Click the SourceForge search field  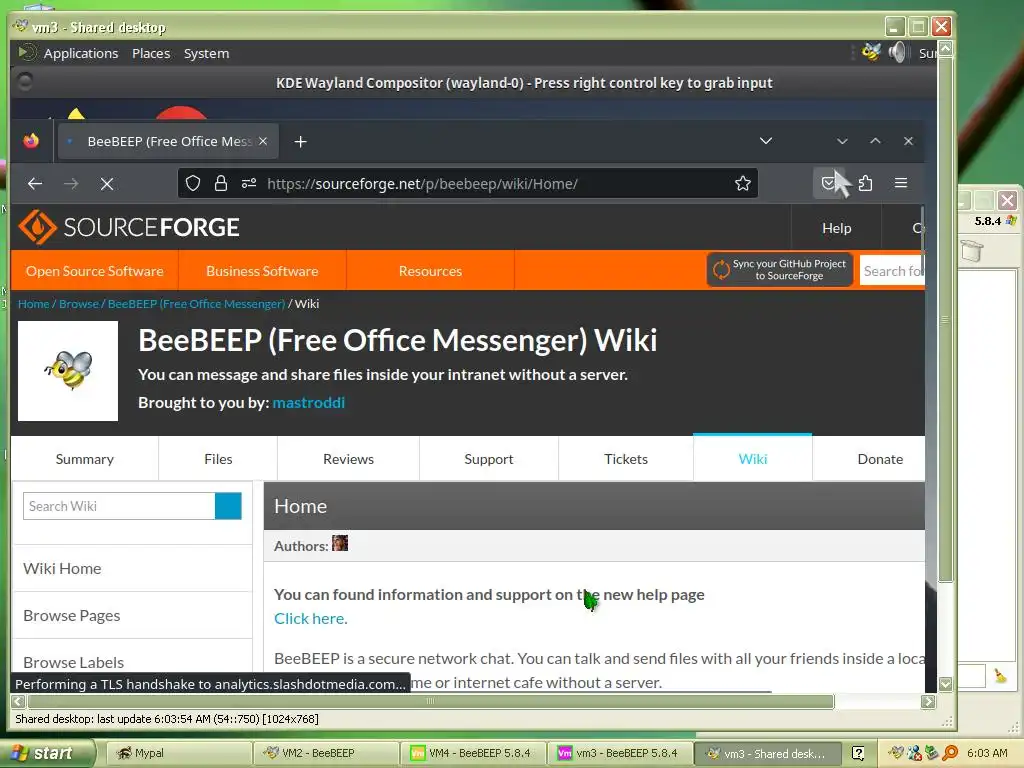892,271
